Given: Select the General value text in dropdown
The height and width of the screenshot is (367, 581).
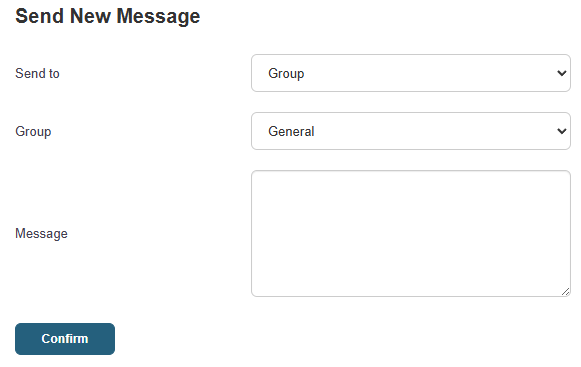Looking at the screenshot, I should 291,131.
